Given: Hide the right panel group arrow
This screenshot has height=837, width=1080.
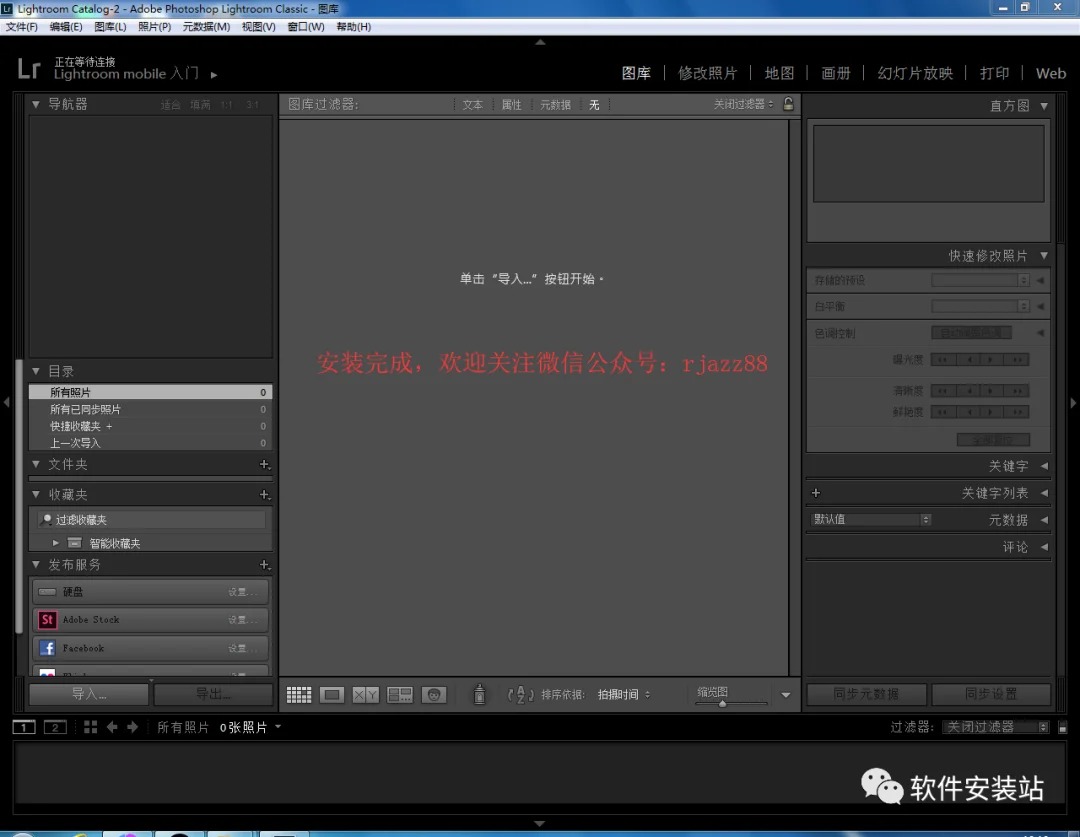Looking at the screenshot, I should 1073,403.
